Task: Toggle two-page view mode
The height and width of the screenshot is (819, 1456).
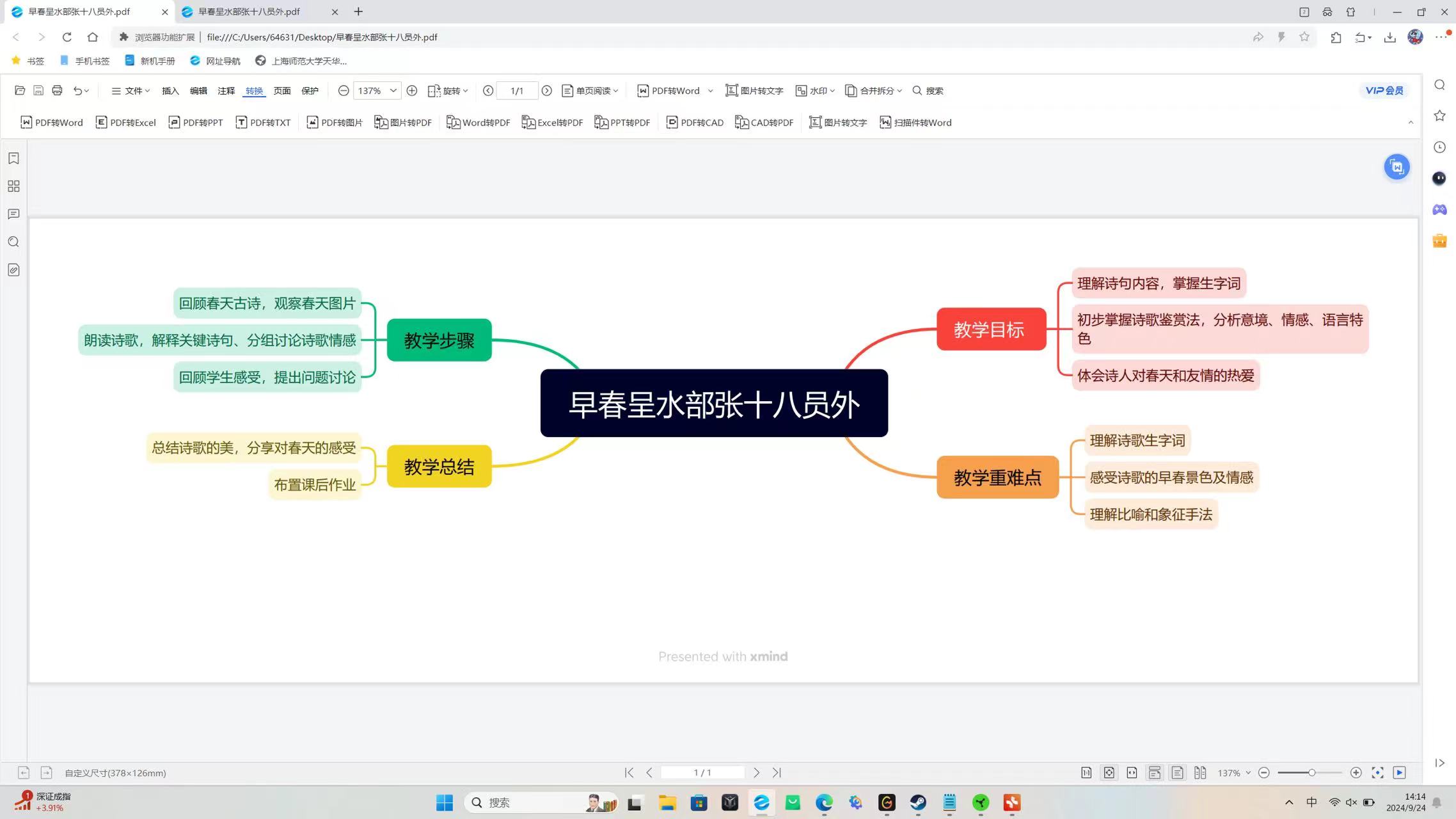Action: (1199, 772)
